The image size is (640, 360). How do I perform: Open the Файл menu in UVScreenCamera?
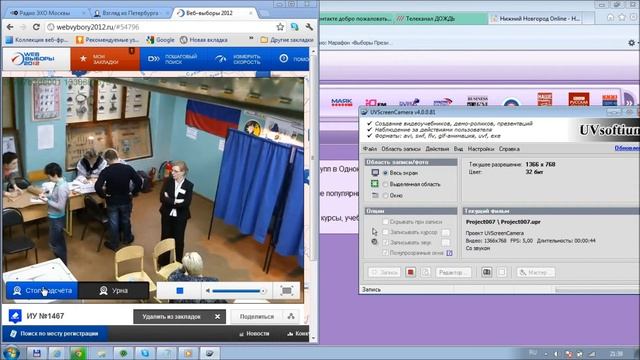tap(370, 149)
